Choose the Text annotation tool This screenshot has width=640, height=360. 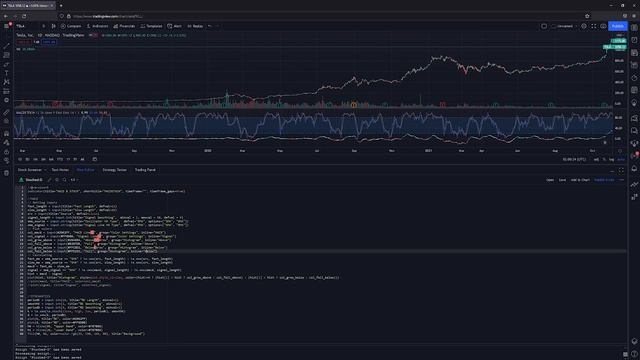[x=7, y=73]
